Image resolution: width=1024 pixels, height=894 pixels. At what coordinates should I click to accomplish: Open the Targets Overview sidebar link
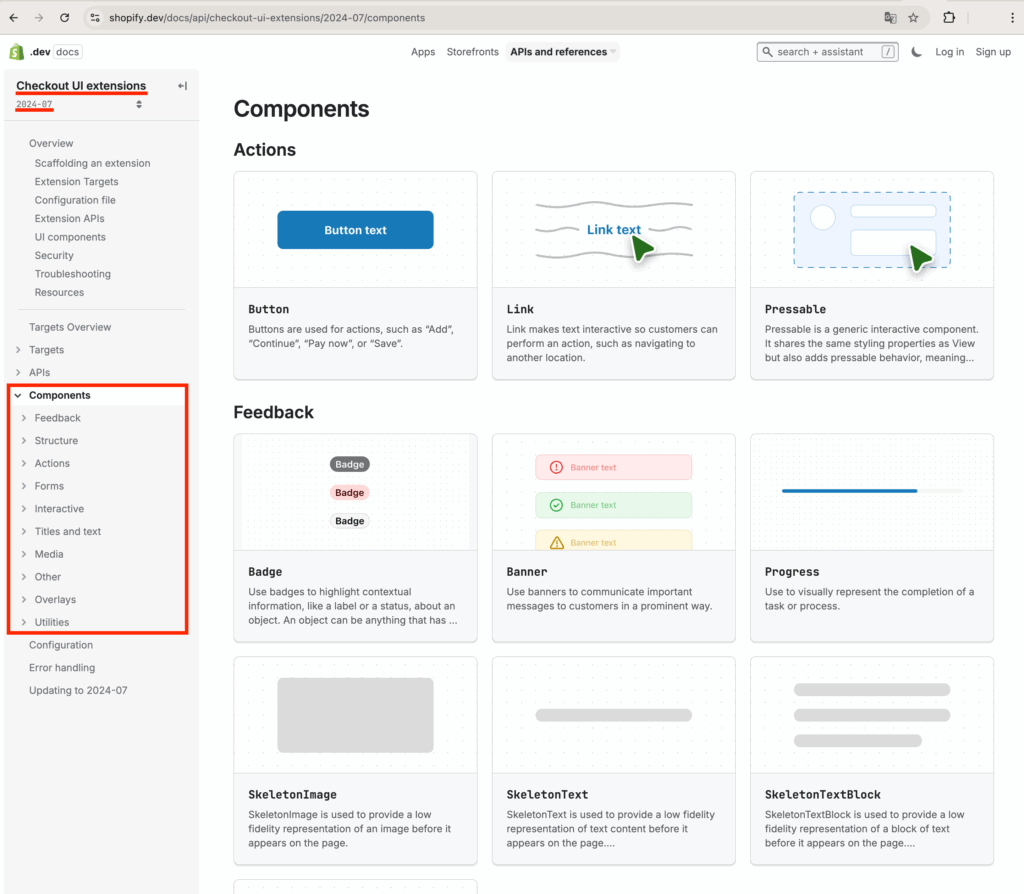(70, 327)
